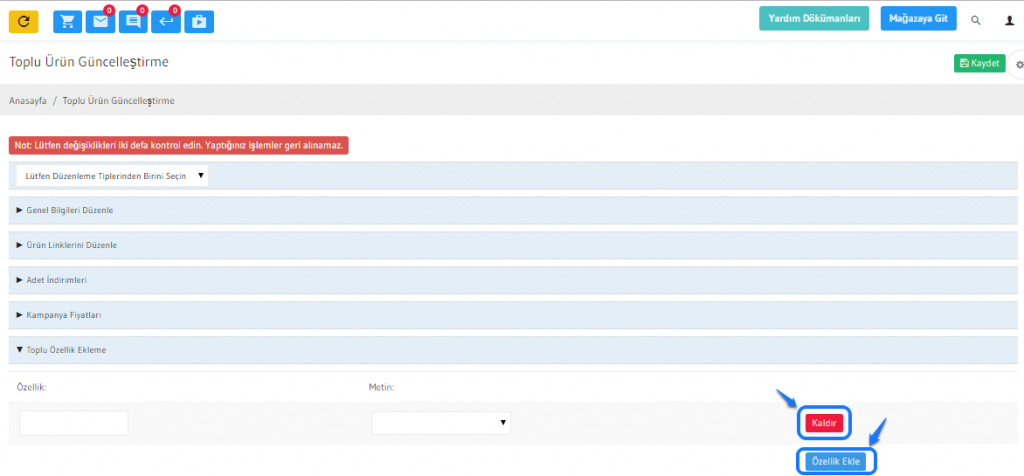The image size is (1024, 476).
Task: Open the envelope mail notifications
Action: [x=99, y=21]
